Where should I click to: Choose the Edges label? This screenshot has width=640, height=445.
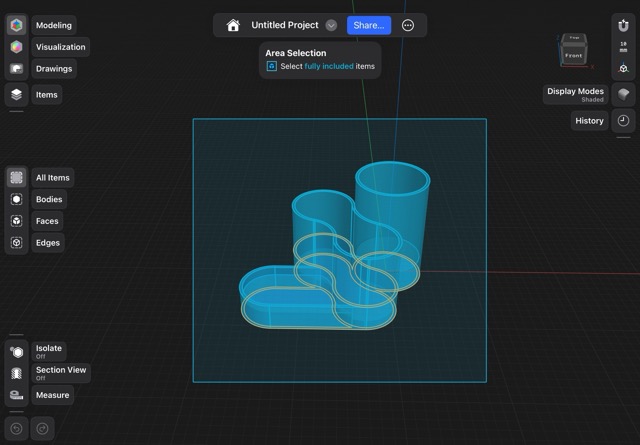click(48, 243)
